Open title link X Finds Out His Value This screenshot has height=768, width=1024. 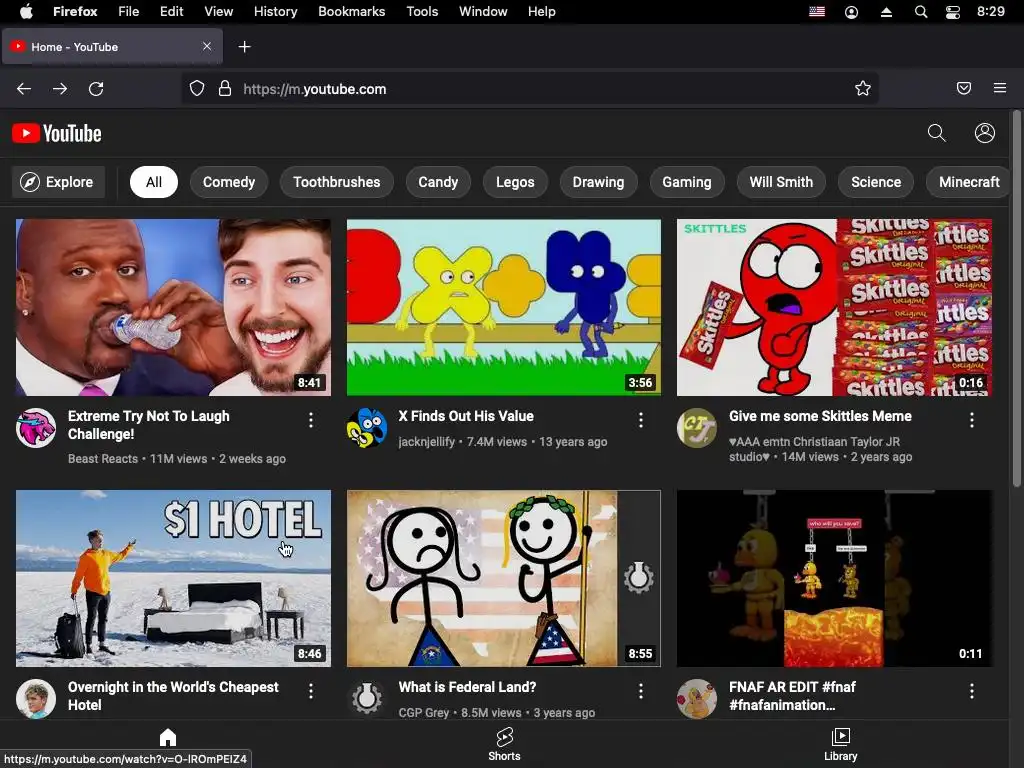click(466, 416)
